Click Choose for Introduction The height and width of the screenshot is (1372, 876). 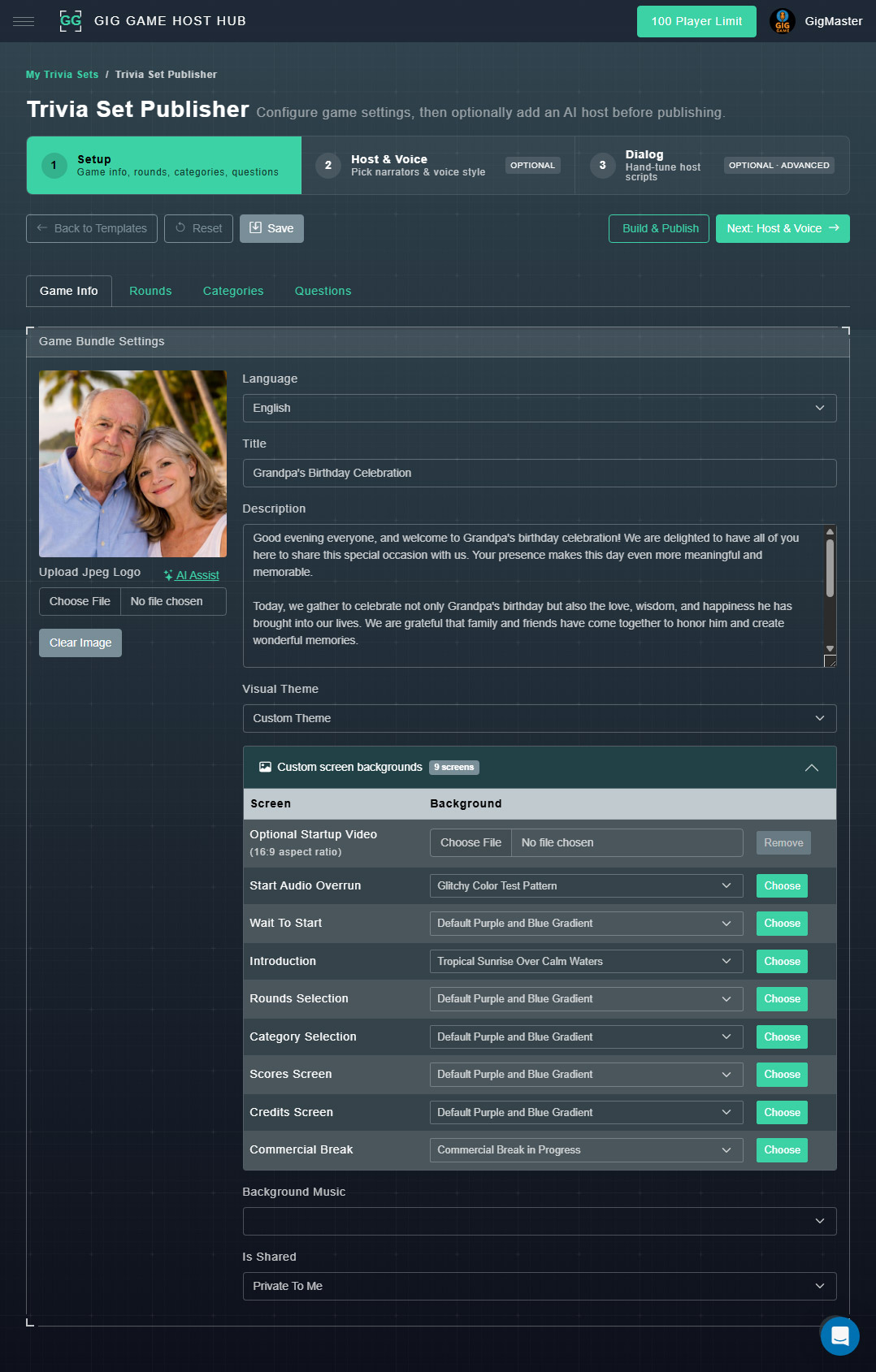point(782,961)
